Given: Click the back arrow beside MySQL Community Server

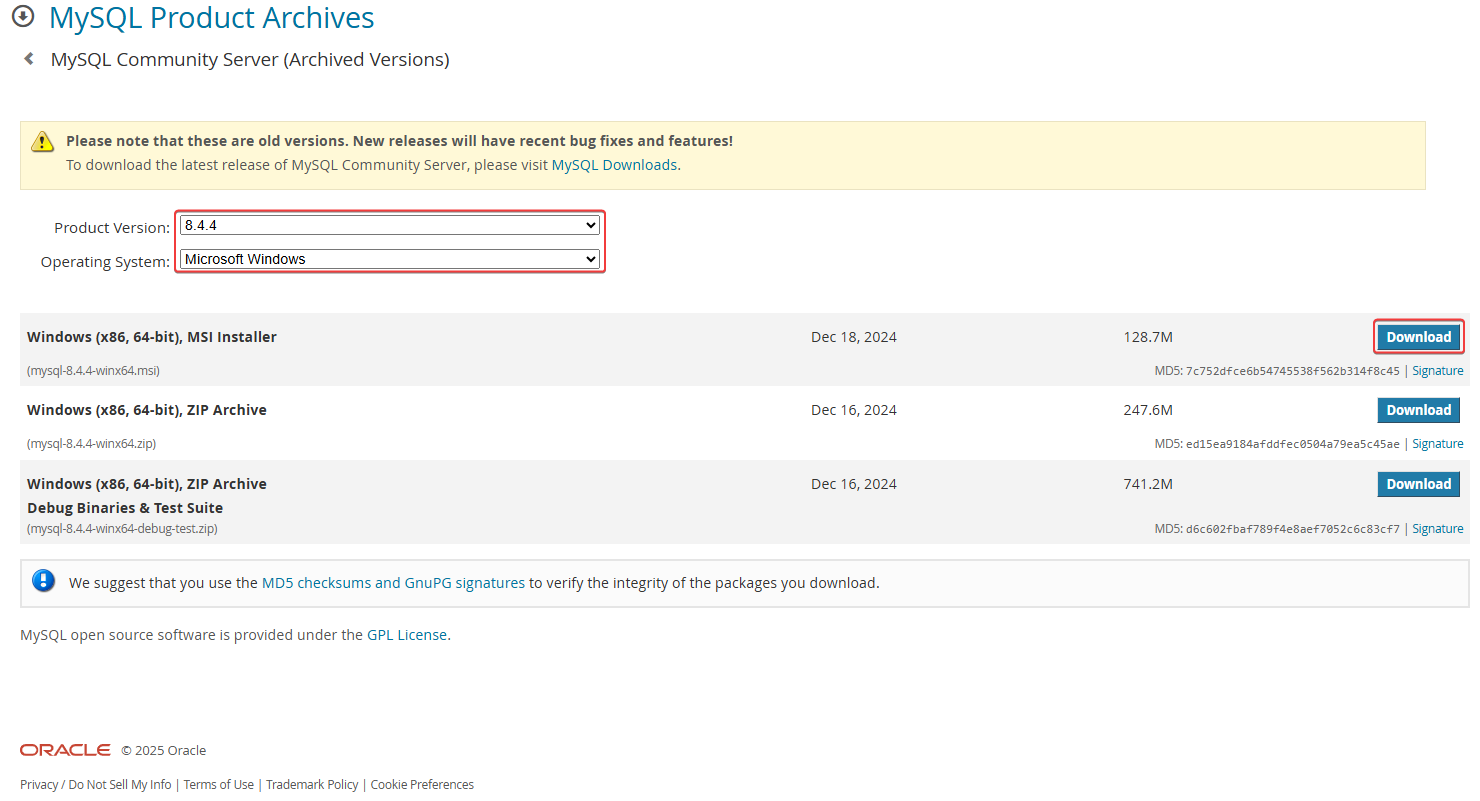Looking at the screenshot, I should pyautogui.click(x=29, y=59).
